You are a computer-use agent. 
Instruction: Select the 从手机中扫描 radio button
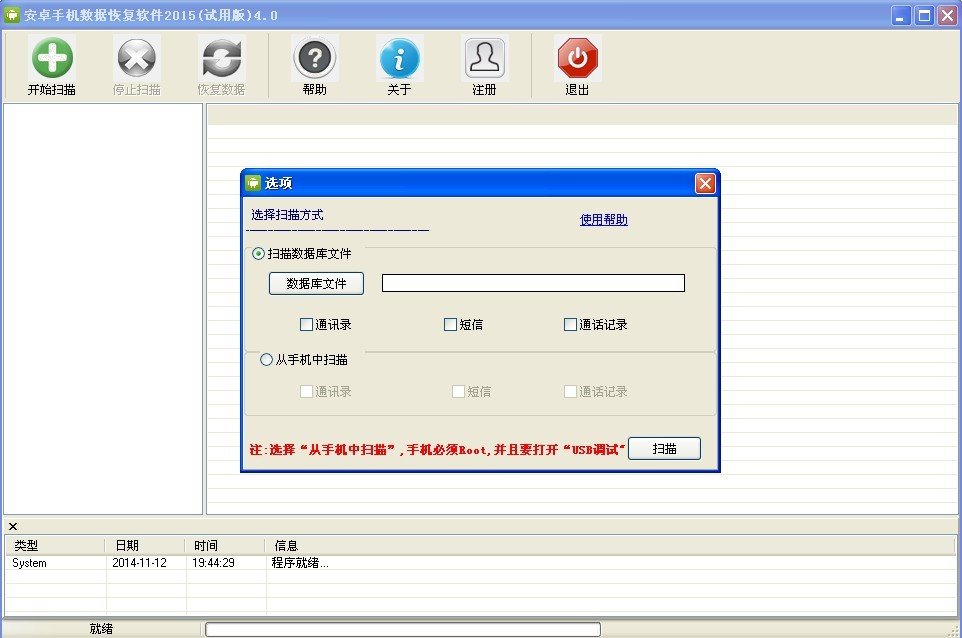(x=266, y=359)
